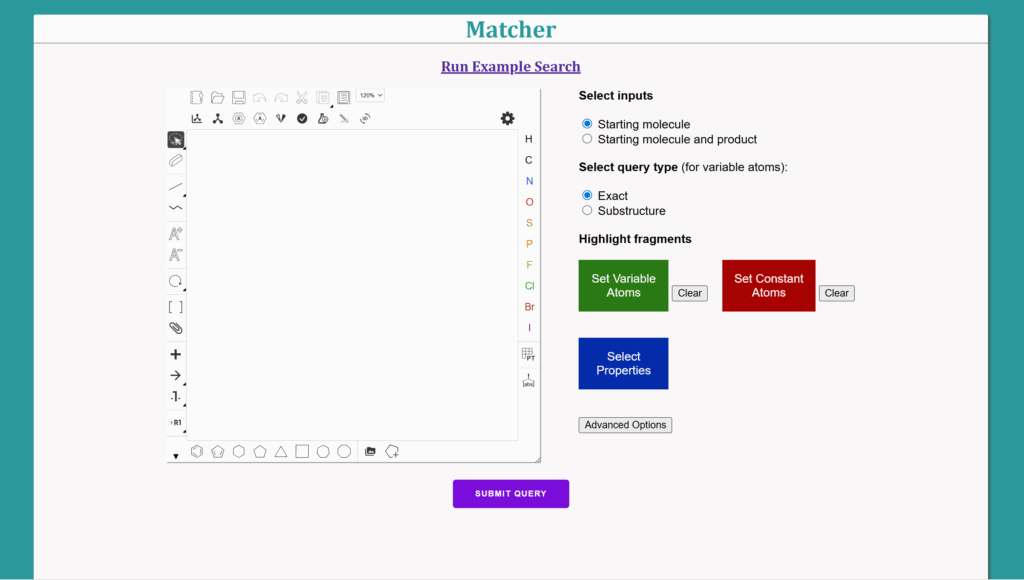1024x580 pixels.
Task: Click the Reaction Plus tool
Action: coord(175,354)
